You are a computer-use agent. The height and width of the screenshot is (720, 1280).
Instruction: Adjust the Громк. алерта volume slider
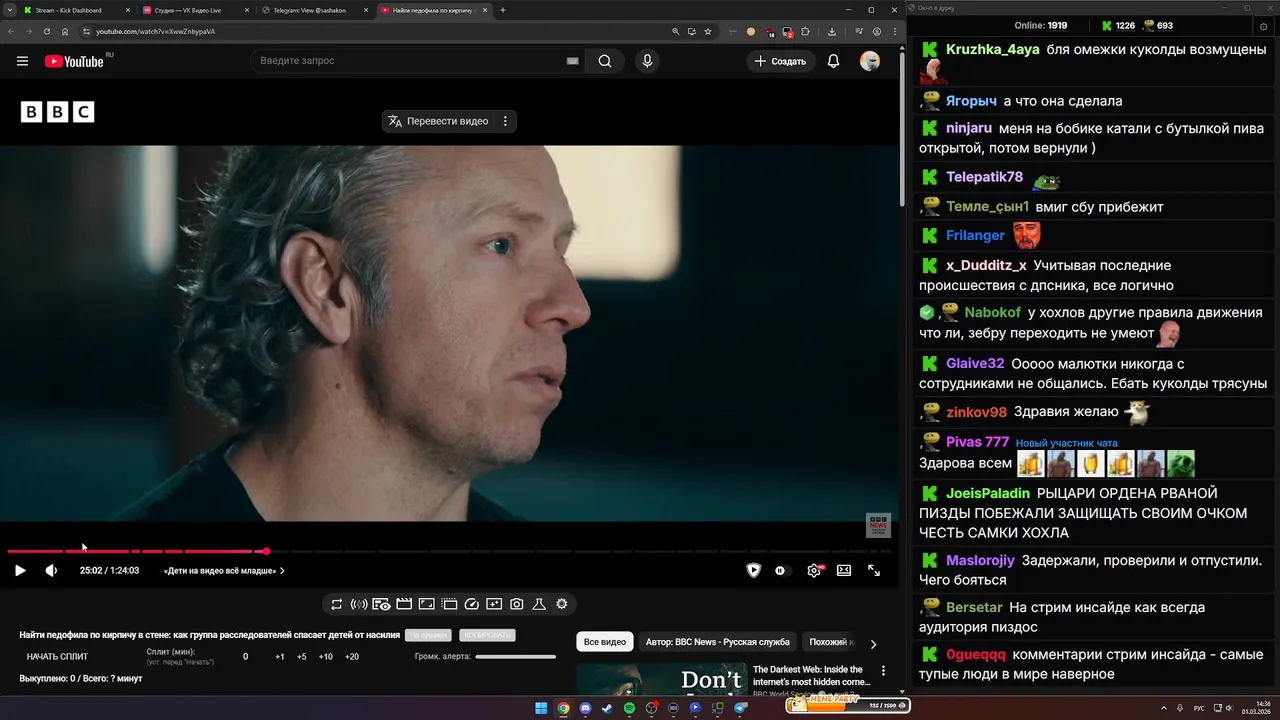coord(515,657)
